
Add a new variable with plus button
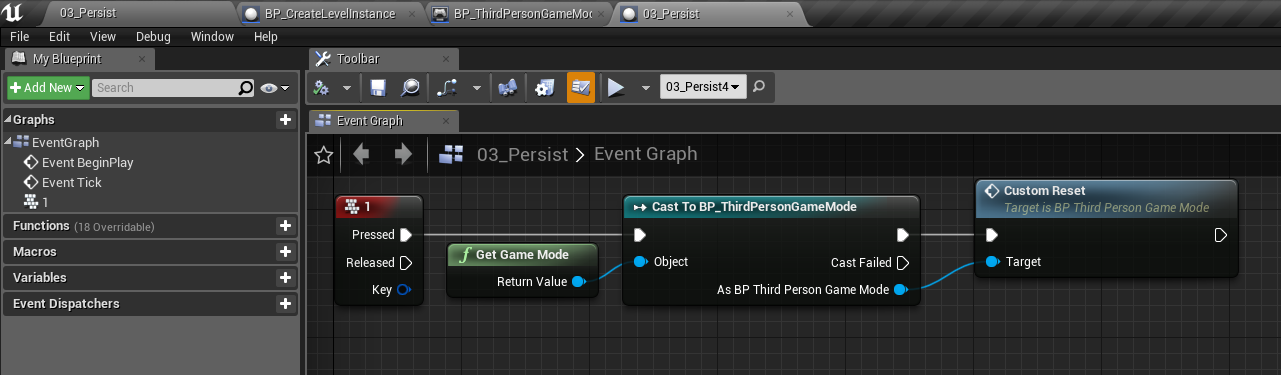[x=285, y=278]
